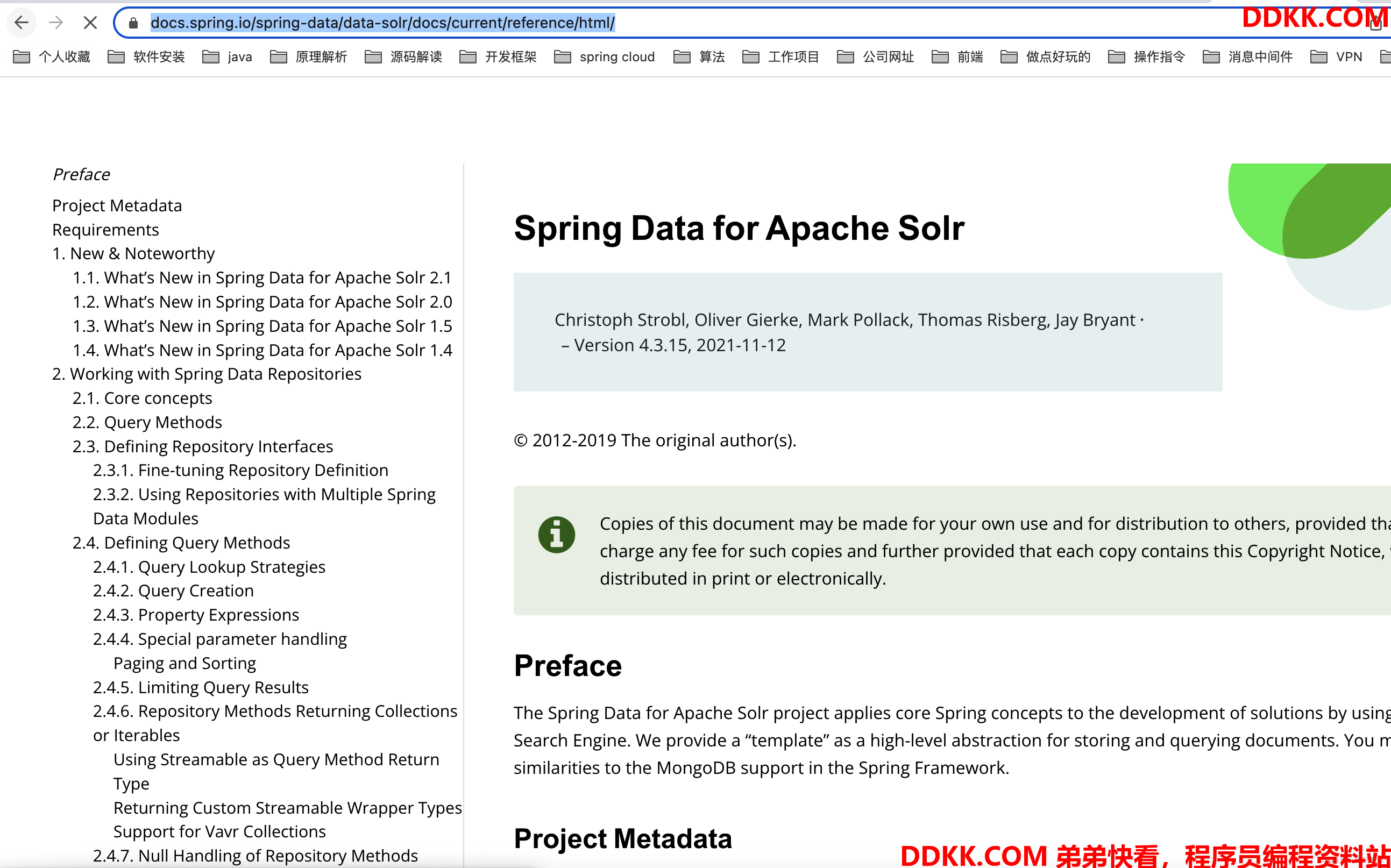Open 2.3.2. Using Repositories with Multiple Spring Data Modules
Screen dimensions: 1391x868
click(x=264, y=506)
